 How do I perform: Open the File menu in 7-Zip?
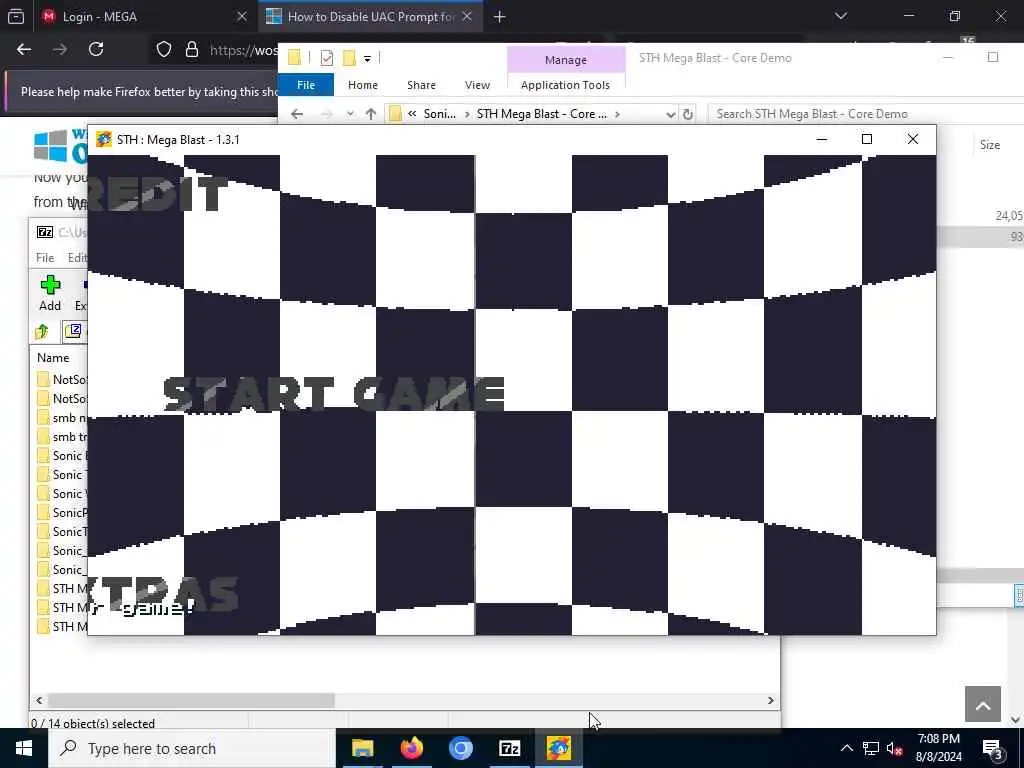[45, 257]
